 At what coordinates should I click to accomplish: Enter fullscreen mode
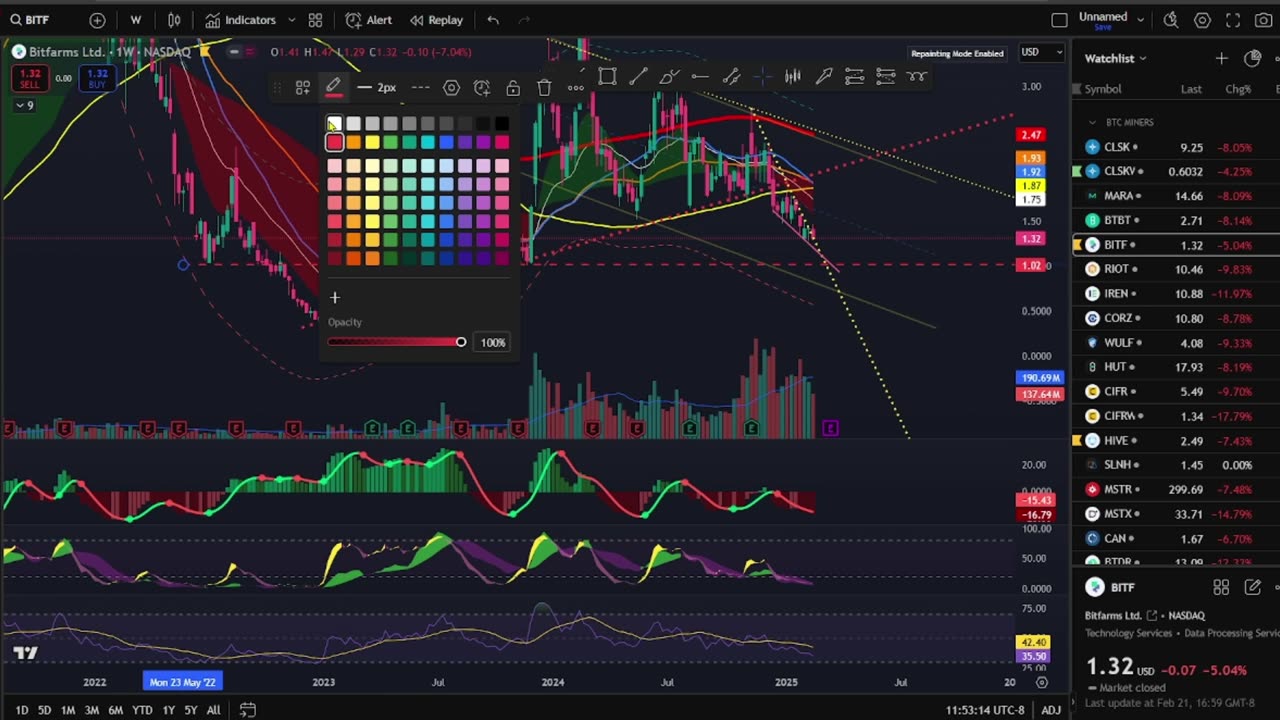click(1233, 20)
